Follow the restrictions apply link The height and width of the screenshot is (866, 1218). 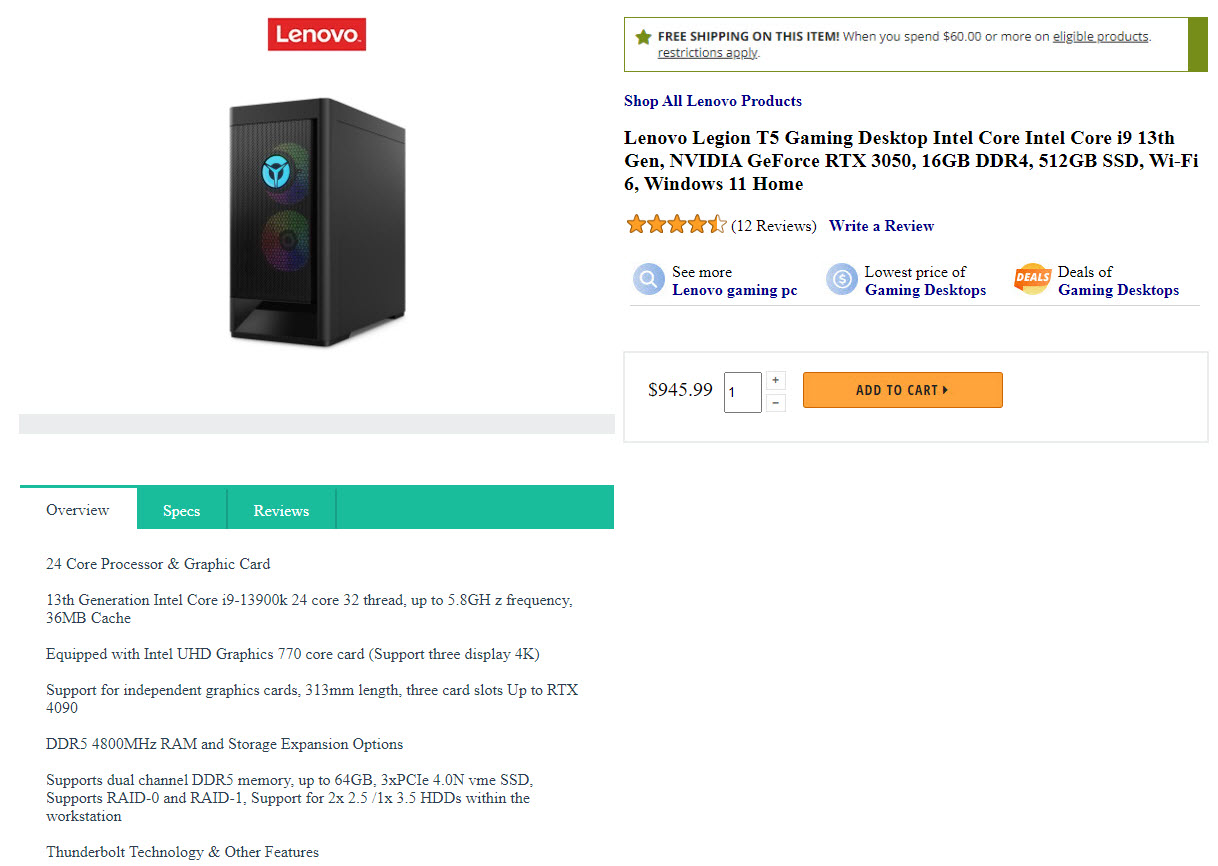(x=707, y=53)
